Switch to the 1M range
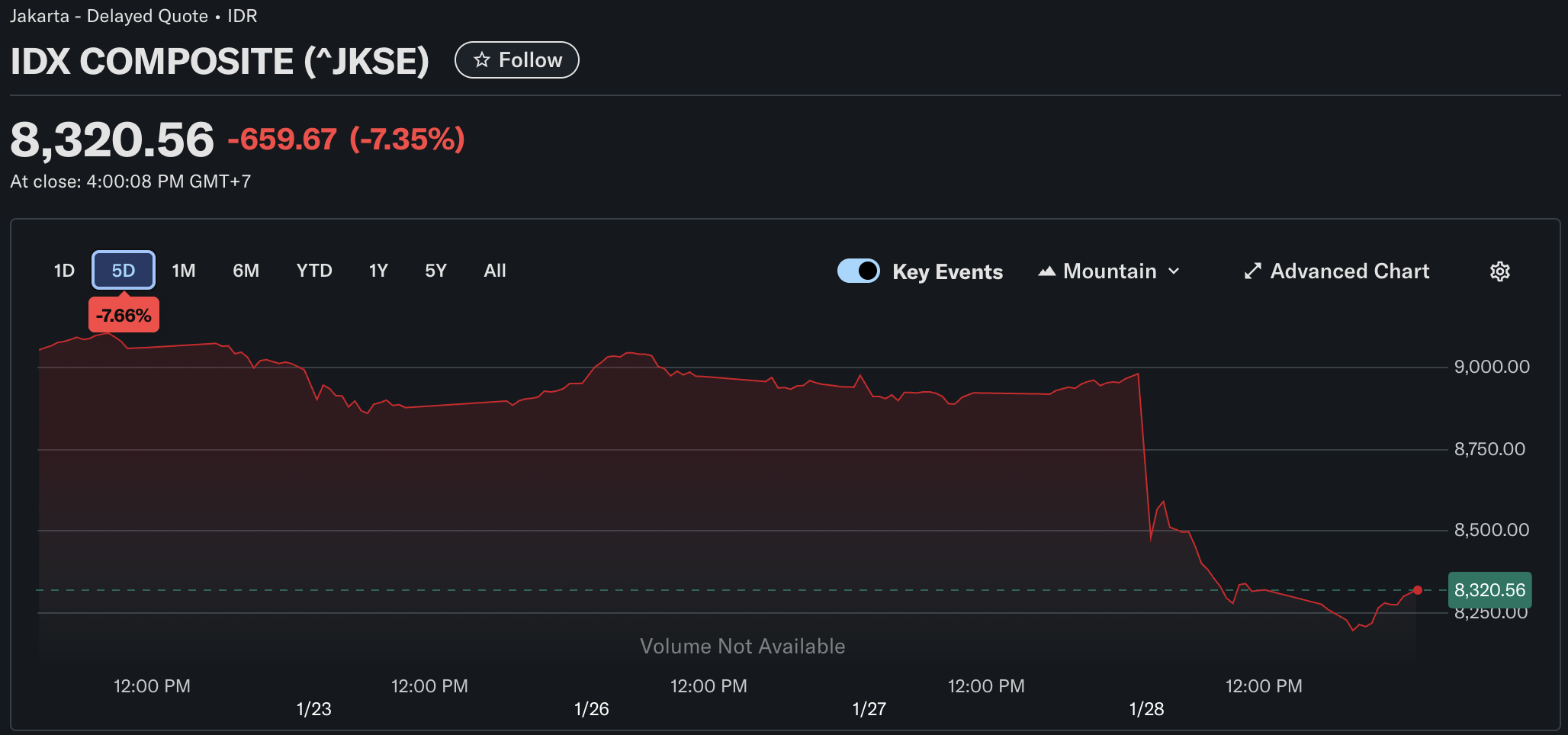Screen dimensions: 1568x735 [x=184, y=271]
